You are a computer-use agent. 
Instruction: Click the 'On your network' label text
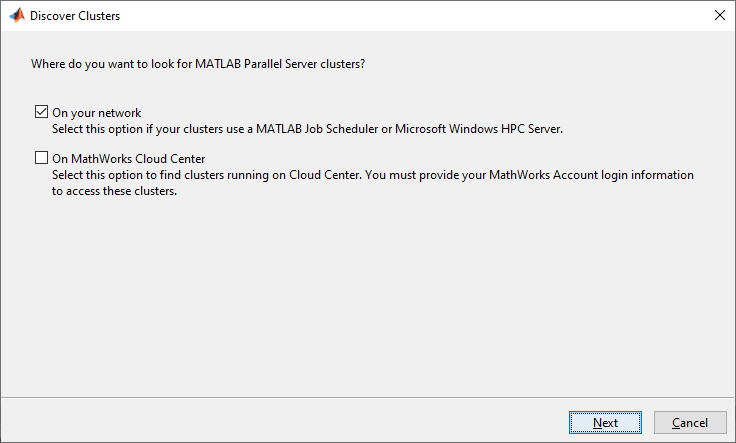pyautogui.click(x=96, y=113)
